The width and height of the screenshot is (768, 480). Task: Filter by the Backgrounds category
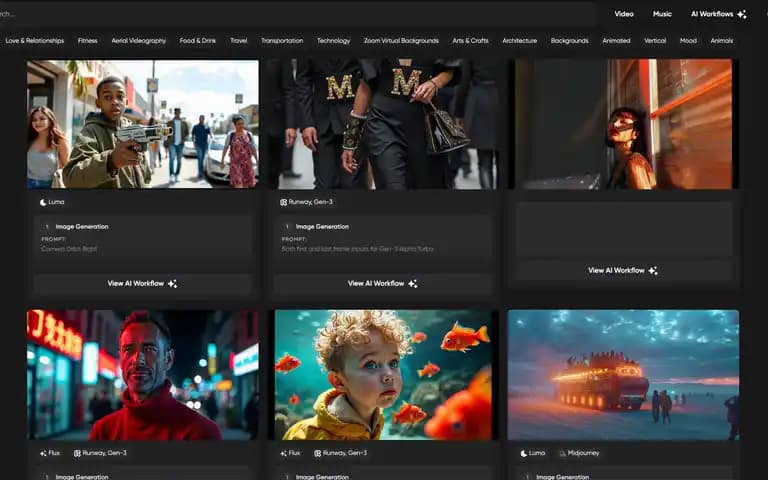click(x=570, y=41)
